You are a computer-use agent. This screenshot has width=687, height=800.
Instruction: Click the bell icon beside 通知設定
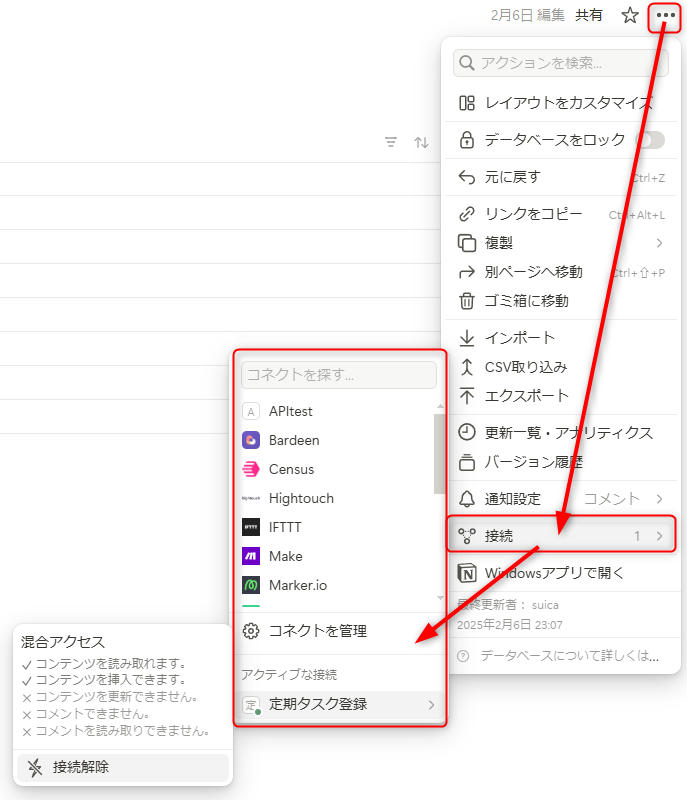pyautogui.click(x=467, y=498)
